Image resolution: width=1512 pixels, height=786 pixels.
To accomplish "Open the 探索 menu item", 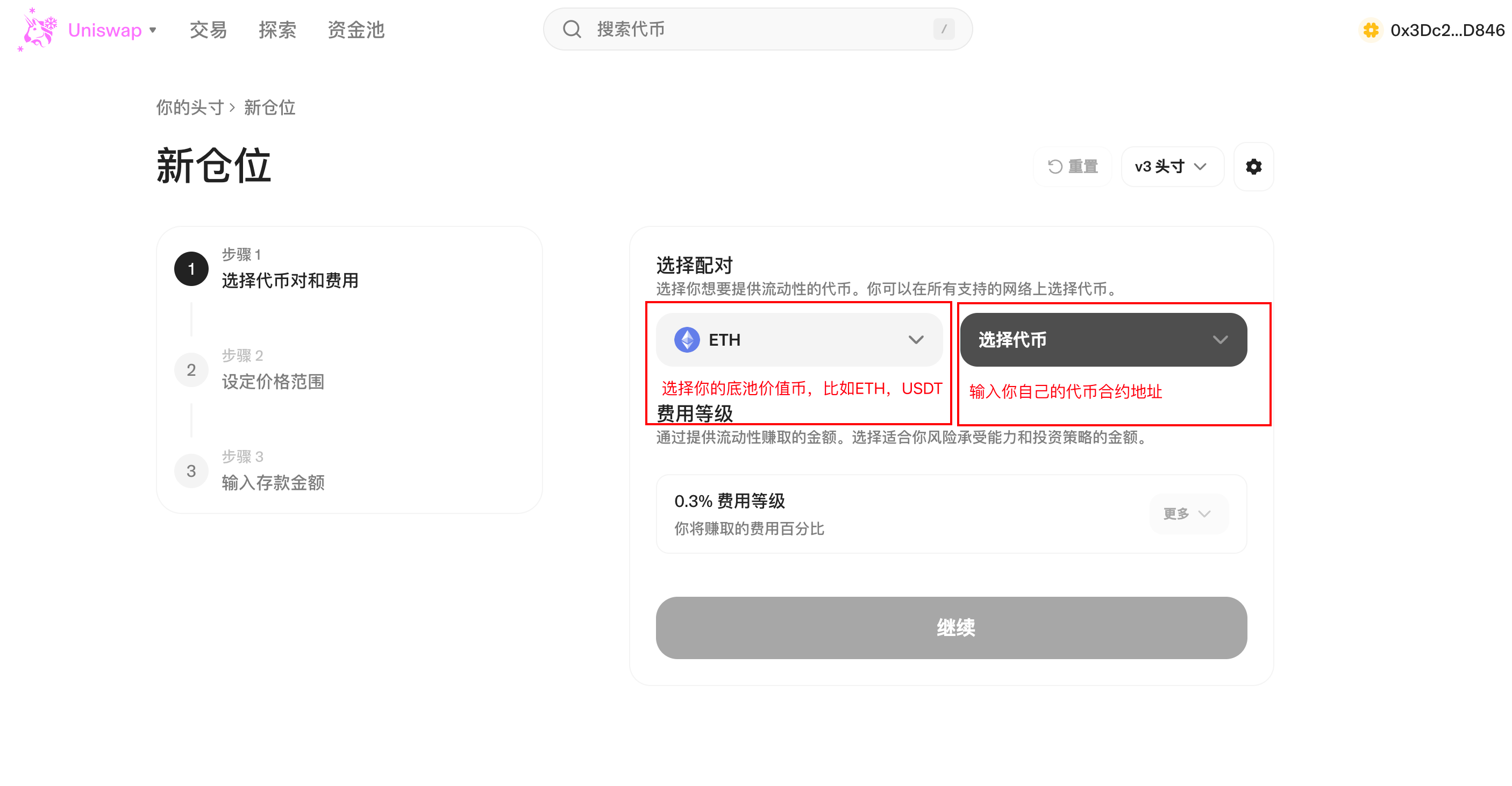I will tap(277, 30).
